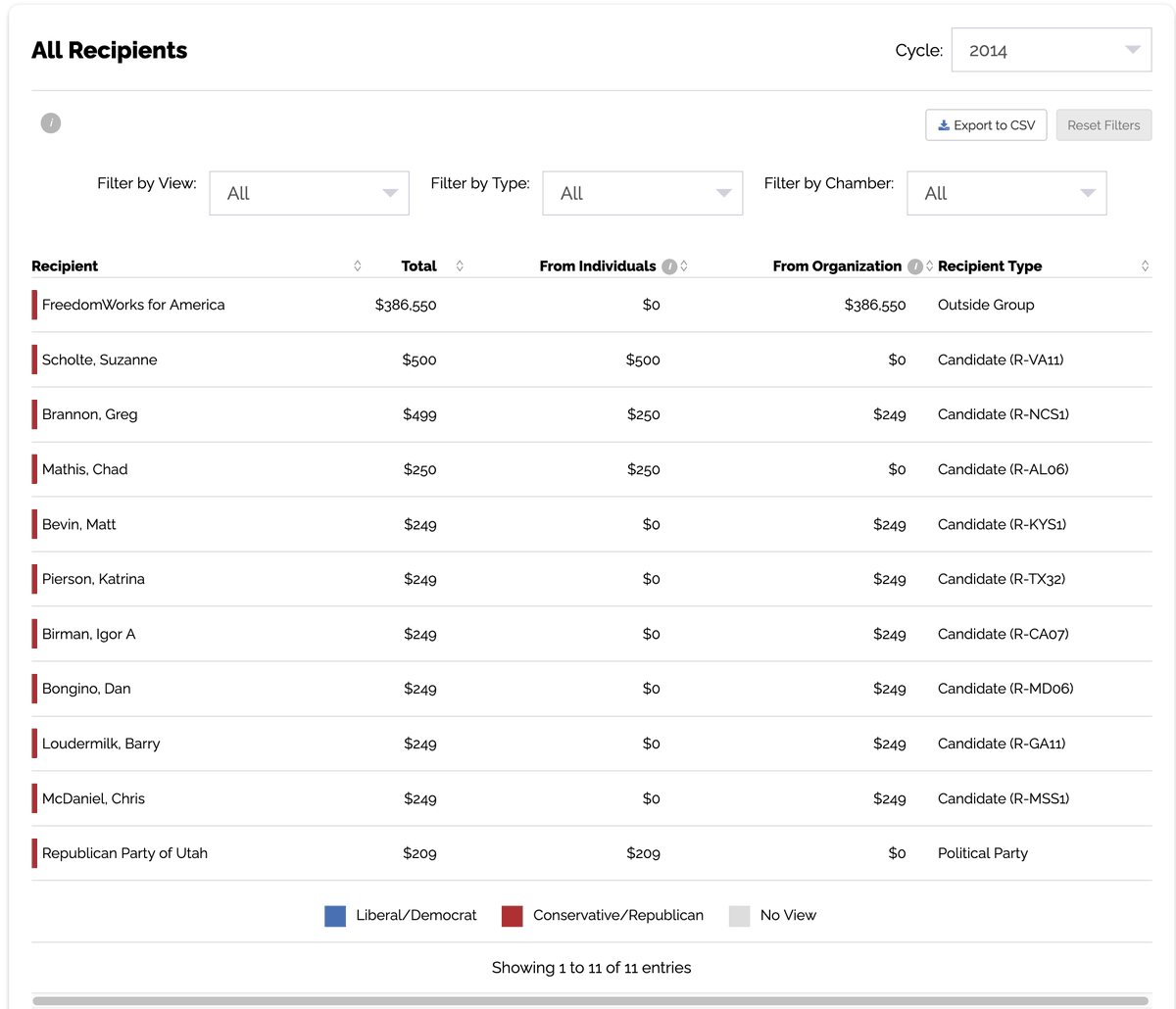The height and width of the screenshot is (1009, 1176).
Task: Select Scholte, Suzanne recipient row
Action: (x=592, y=360)
